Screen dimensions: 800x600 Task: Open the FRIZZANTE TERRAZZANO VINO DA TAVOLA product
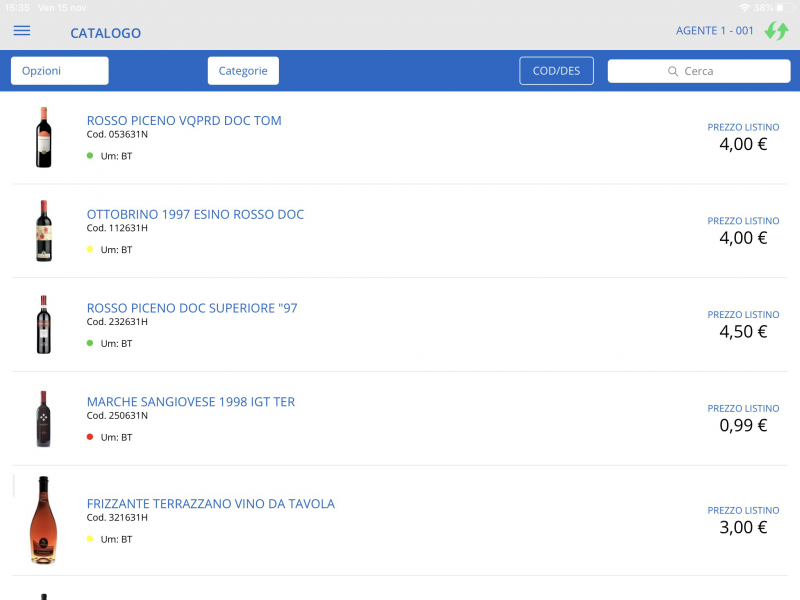pos(210,504)
